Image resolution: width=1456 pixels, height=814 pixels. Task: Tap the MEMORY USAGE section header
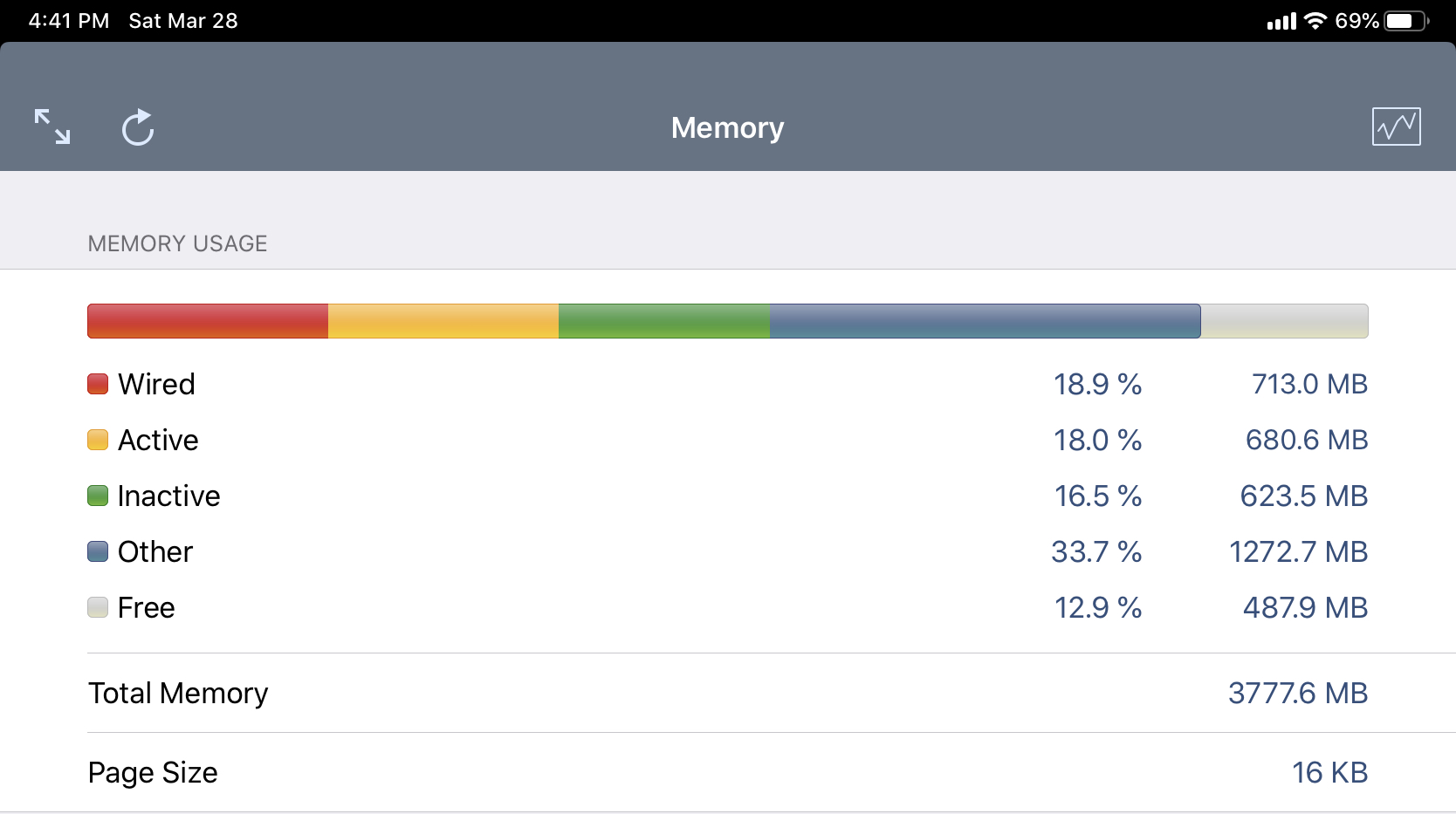coord(177,243)
